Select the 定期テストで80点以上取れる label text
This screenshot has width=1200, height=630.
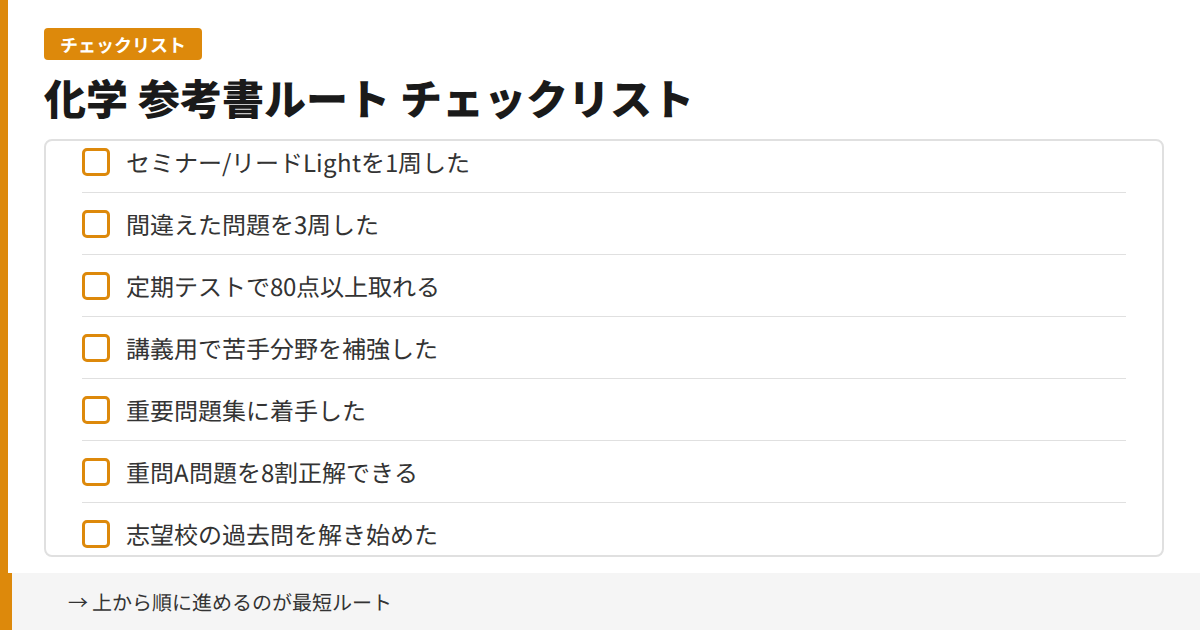pos(282,287)
